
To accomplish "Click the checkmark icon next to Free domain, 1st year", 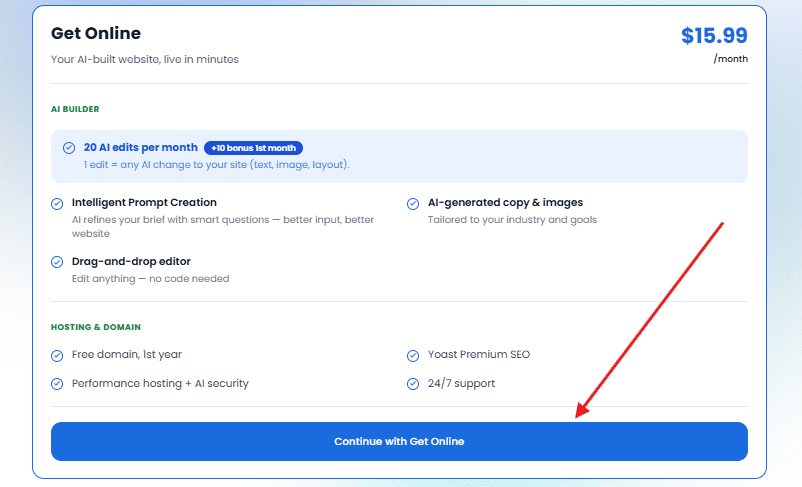I will pos(57,356).
